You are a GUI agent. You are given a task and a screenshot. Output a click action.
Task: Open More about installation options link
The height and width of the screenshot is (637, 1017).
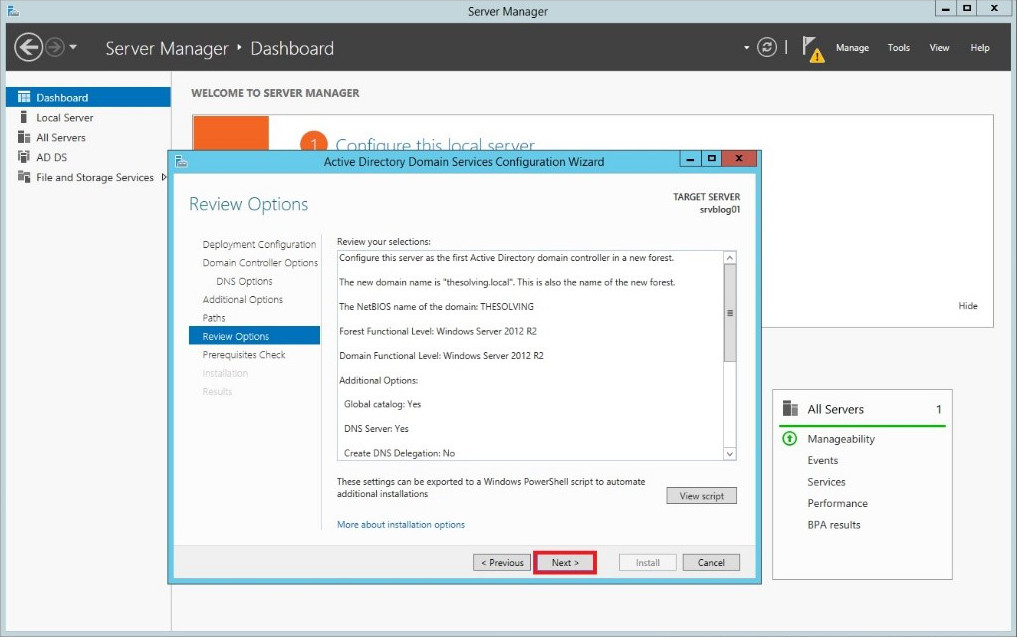(401, 525)
